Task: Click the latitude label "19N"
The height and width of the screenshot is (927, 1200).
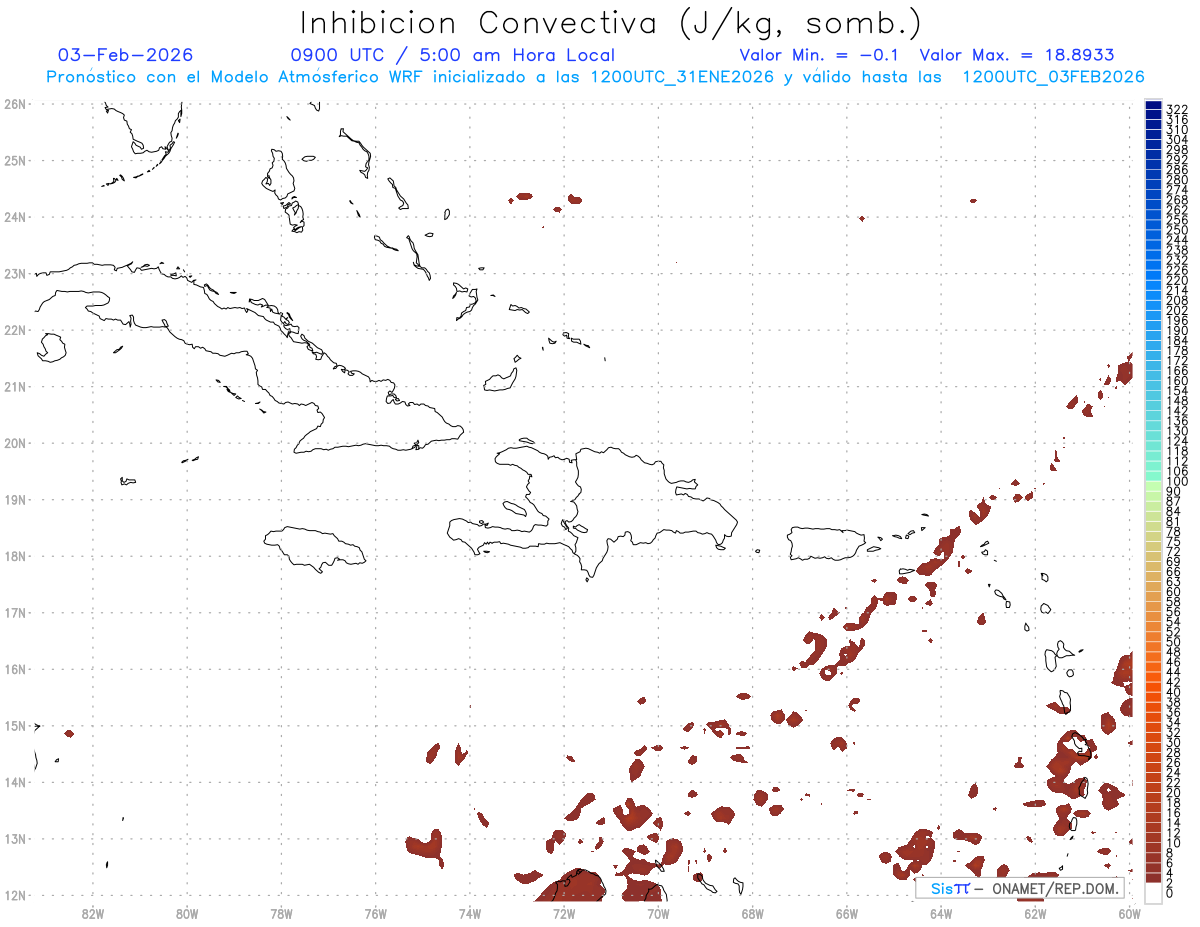Action: tap(14, 499)
